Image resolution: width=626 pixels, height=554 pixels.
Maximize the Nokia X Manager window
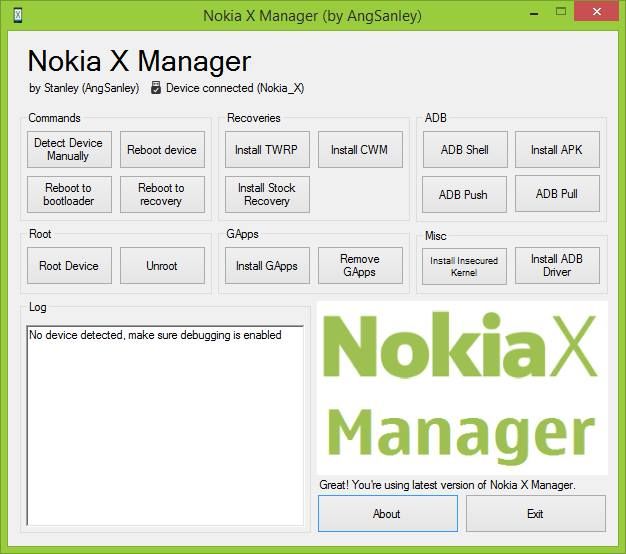[x=561, y=12]
